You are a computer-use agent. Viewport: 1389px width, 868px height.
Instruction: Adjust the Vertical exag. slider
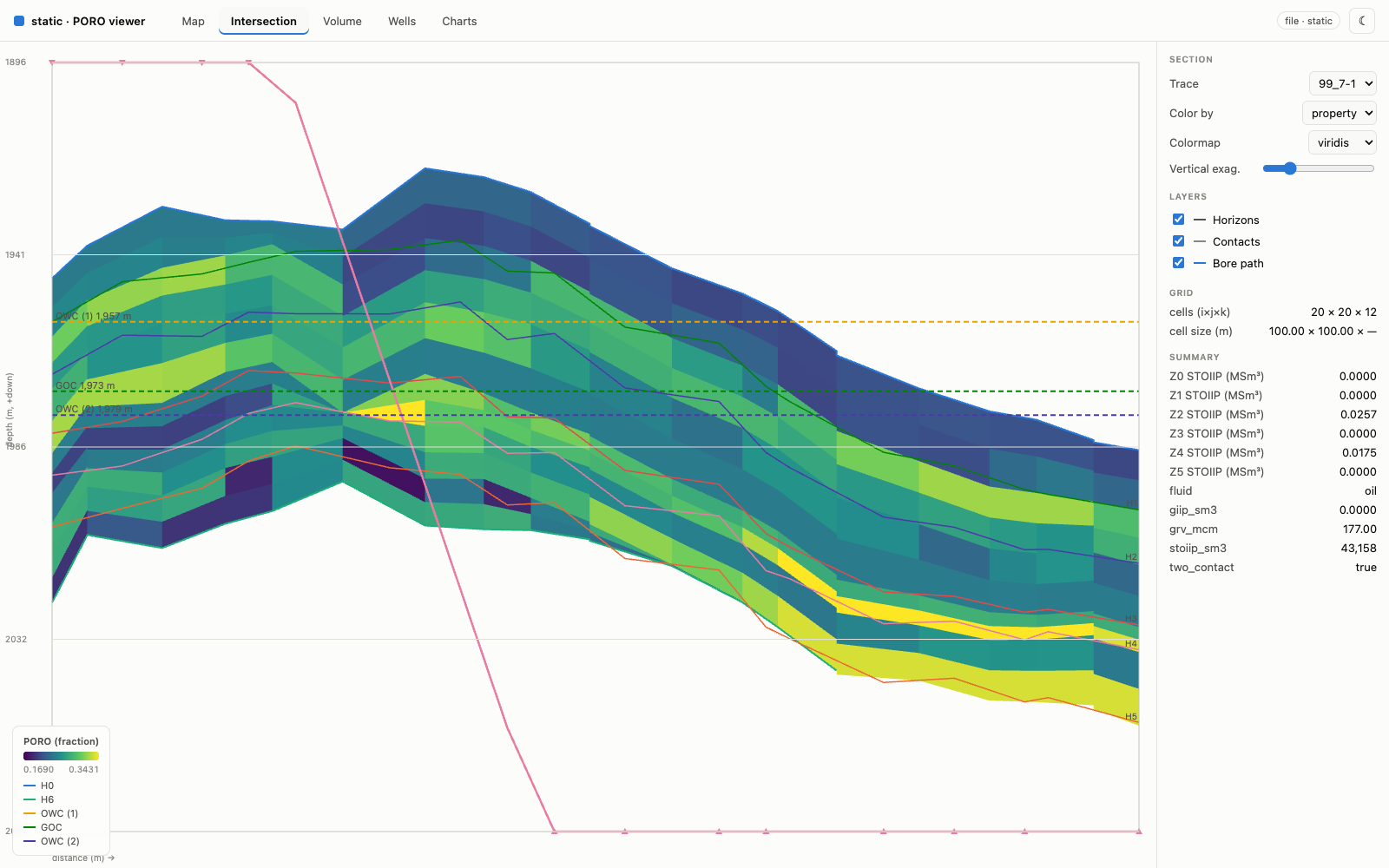point(1319,168)
